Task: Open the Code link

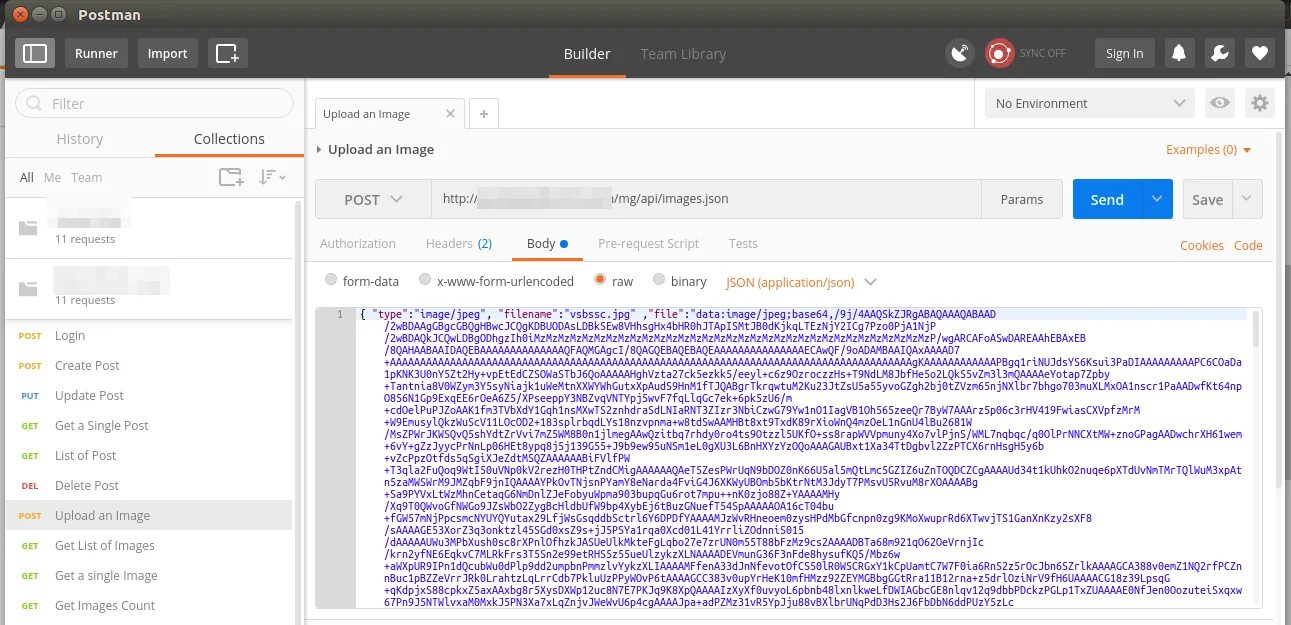Action: [x=1248, y=245]
